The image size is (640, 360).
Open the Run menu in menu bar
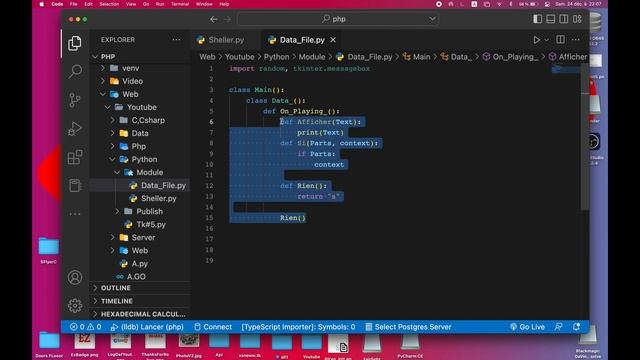[x=160, y=4]
